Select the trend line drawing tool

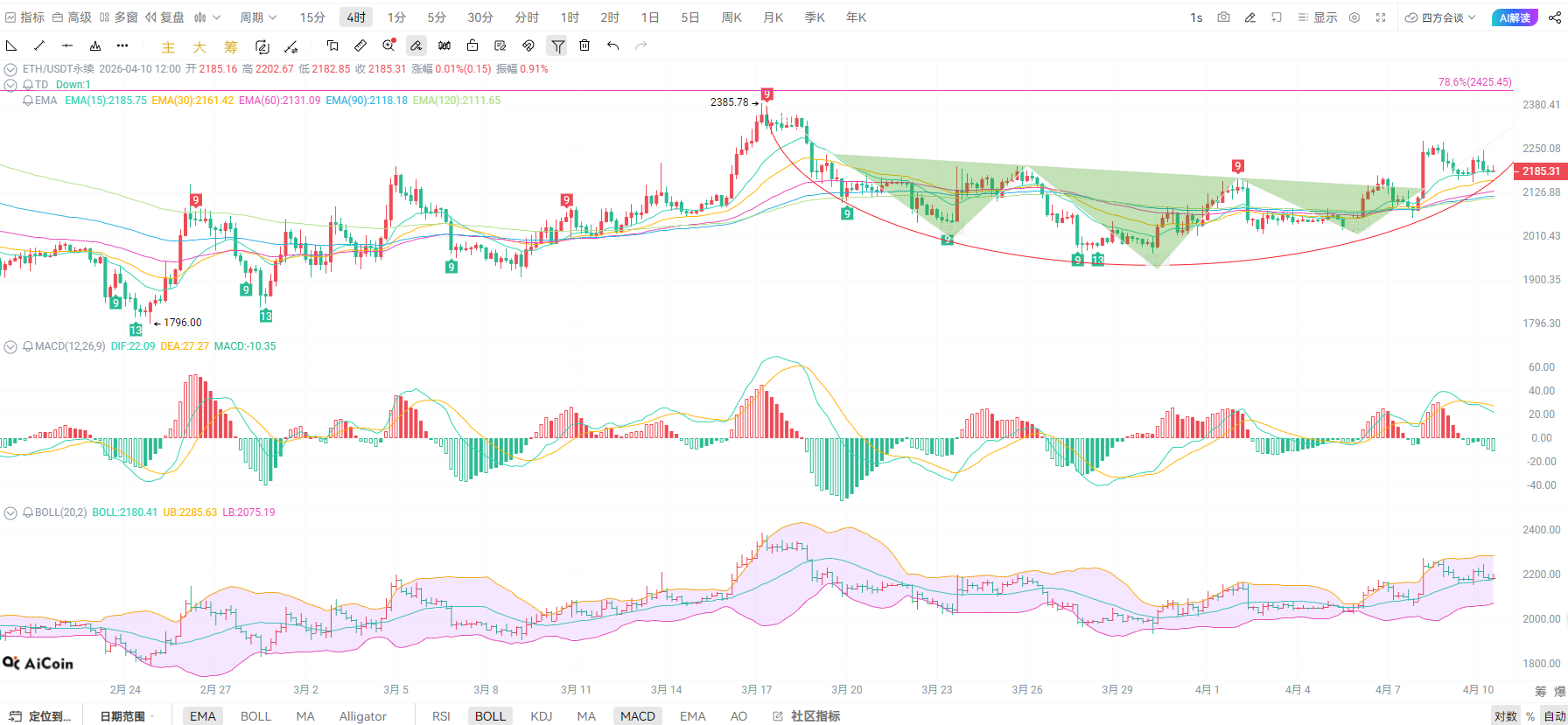click(x=39, y=45)
